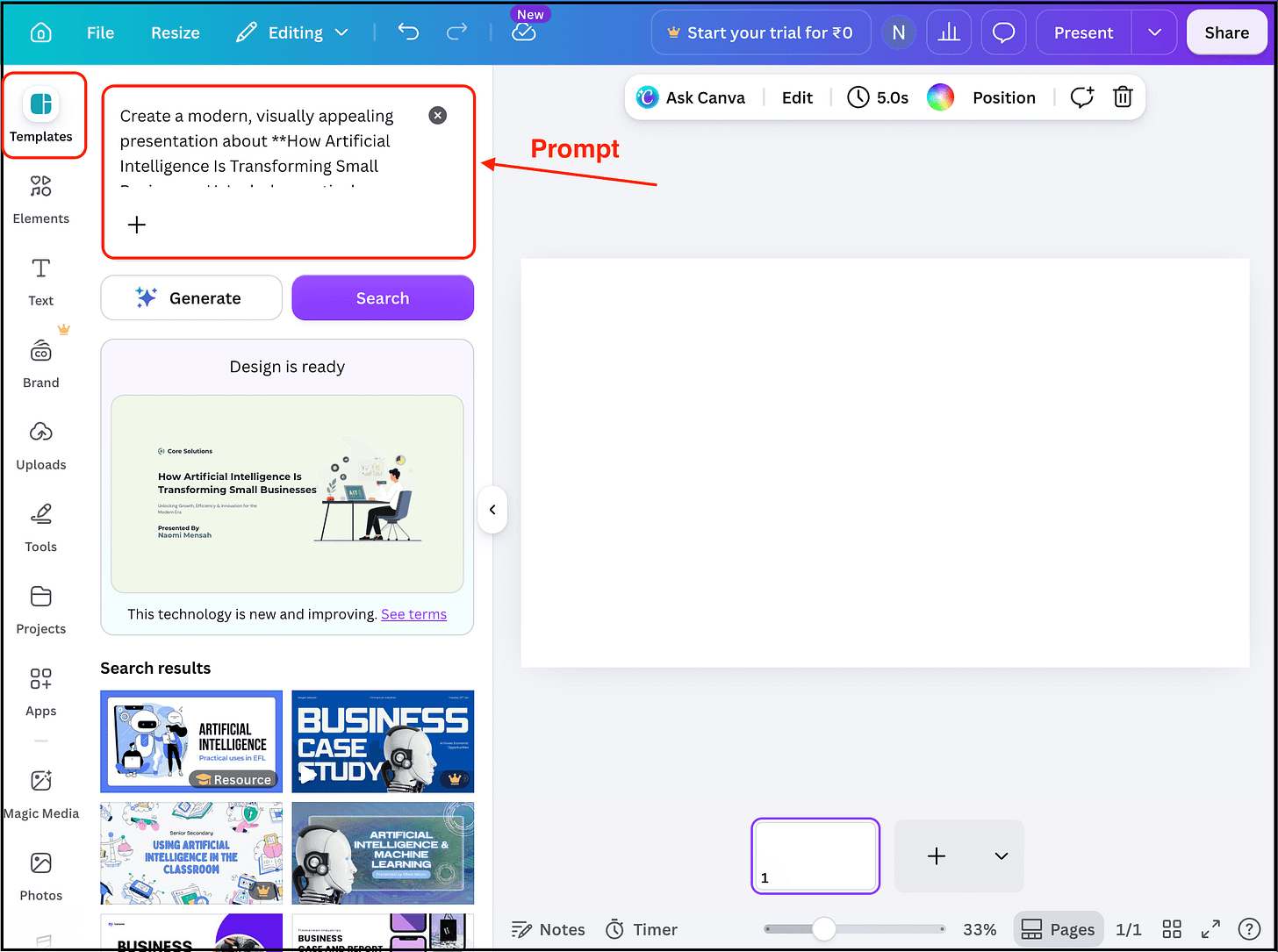Open the Elements sidebar tab

41,199
